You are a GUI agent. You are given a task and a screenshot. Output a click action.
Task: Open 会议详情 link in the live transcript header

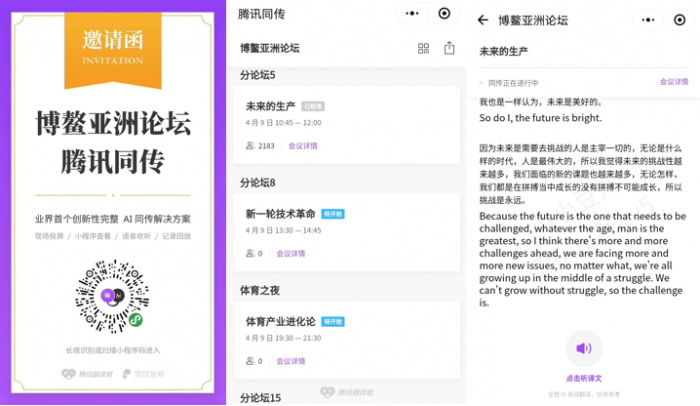(674, 82)
